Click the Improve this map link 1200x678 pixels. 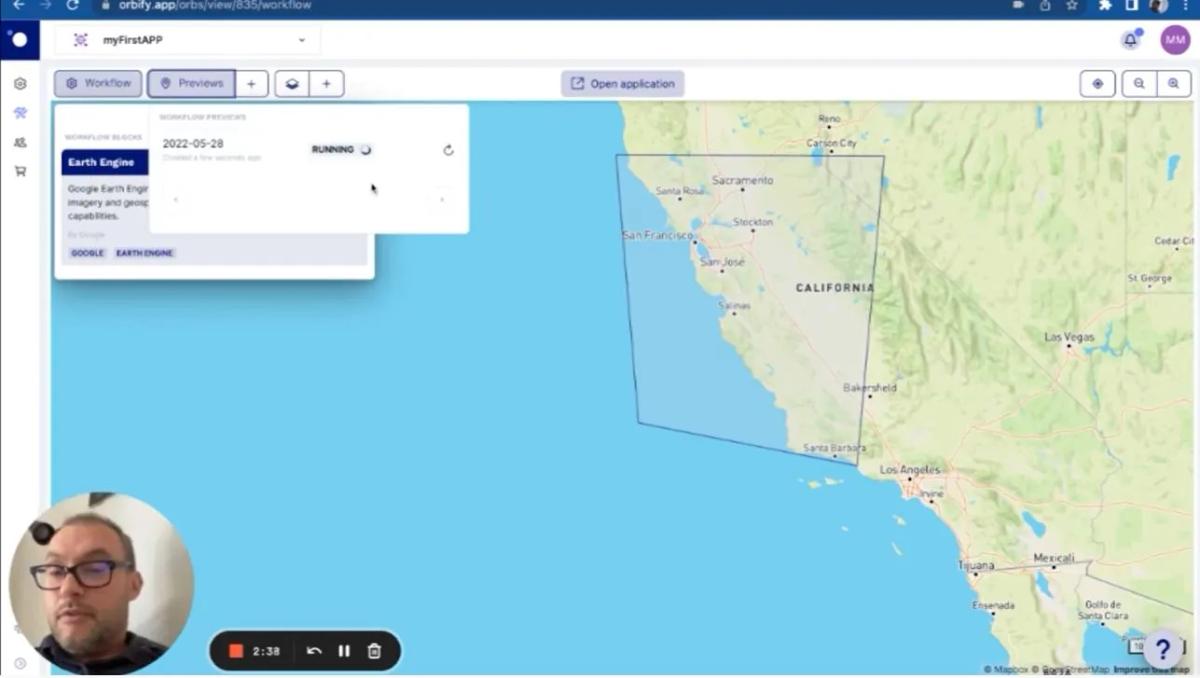click(x=1152, y=670)
